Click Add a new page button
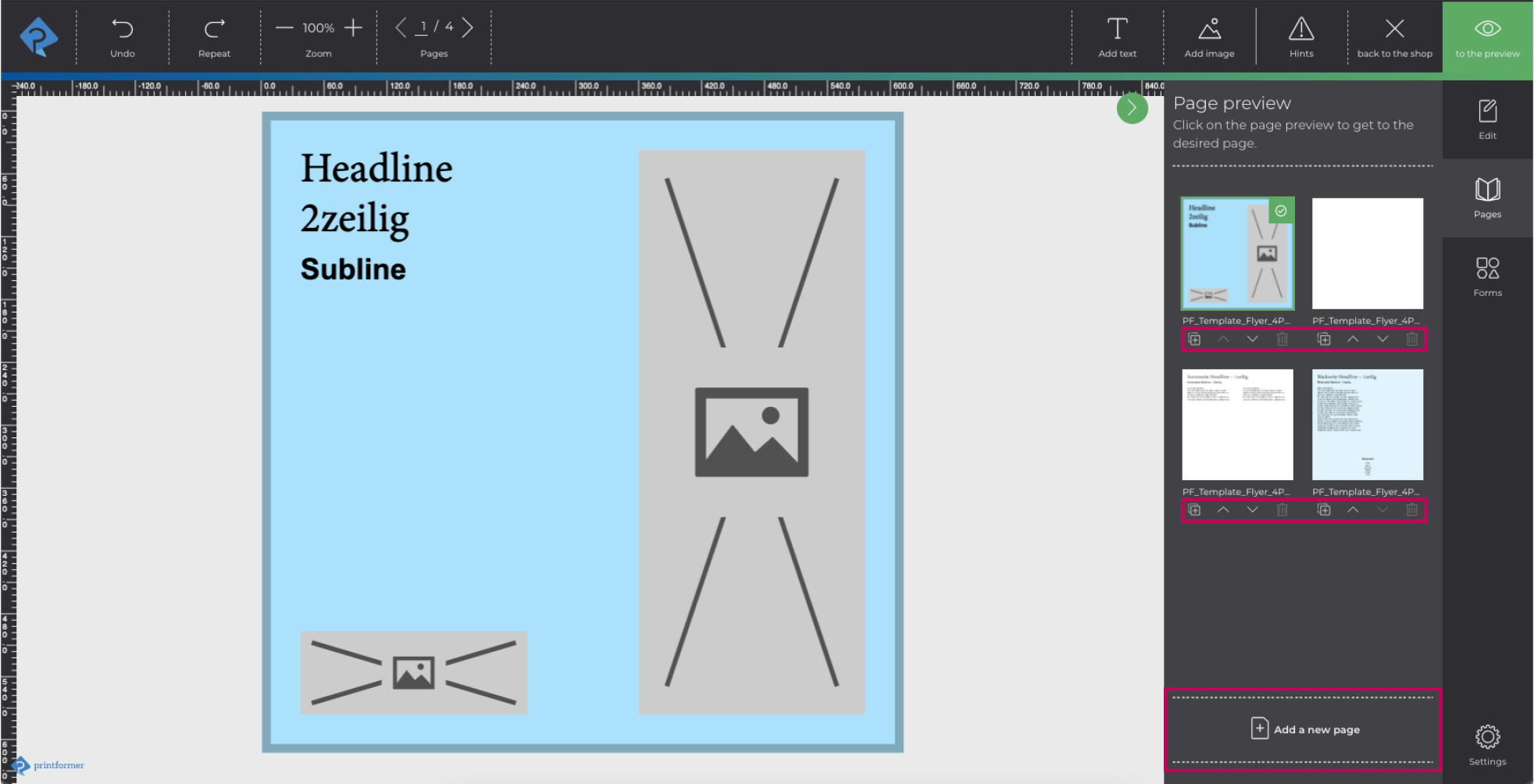 pos(1304,729)
